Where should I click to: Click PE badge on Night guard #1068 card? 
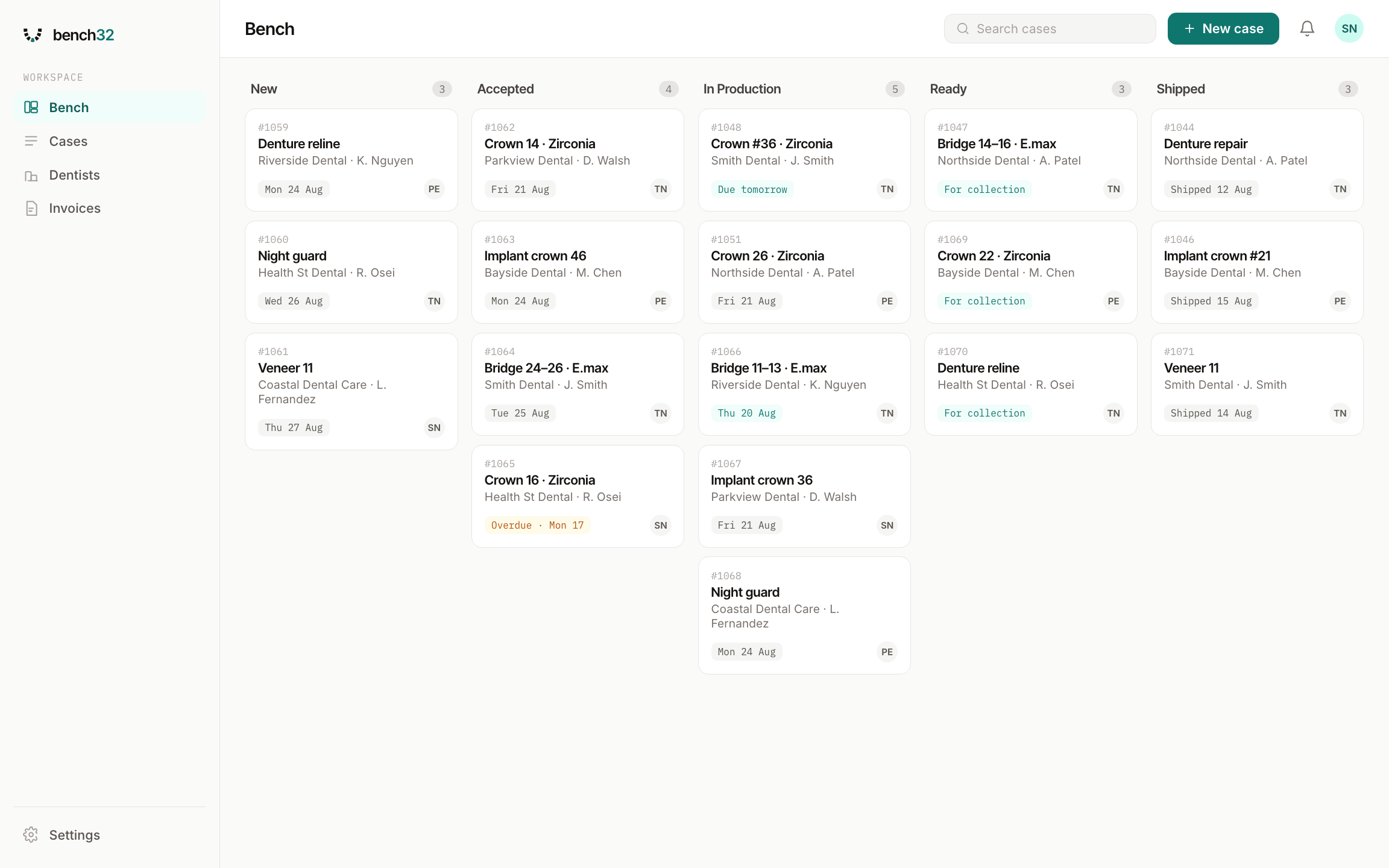coord(887,652)
